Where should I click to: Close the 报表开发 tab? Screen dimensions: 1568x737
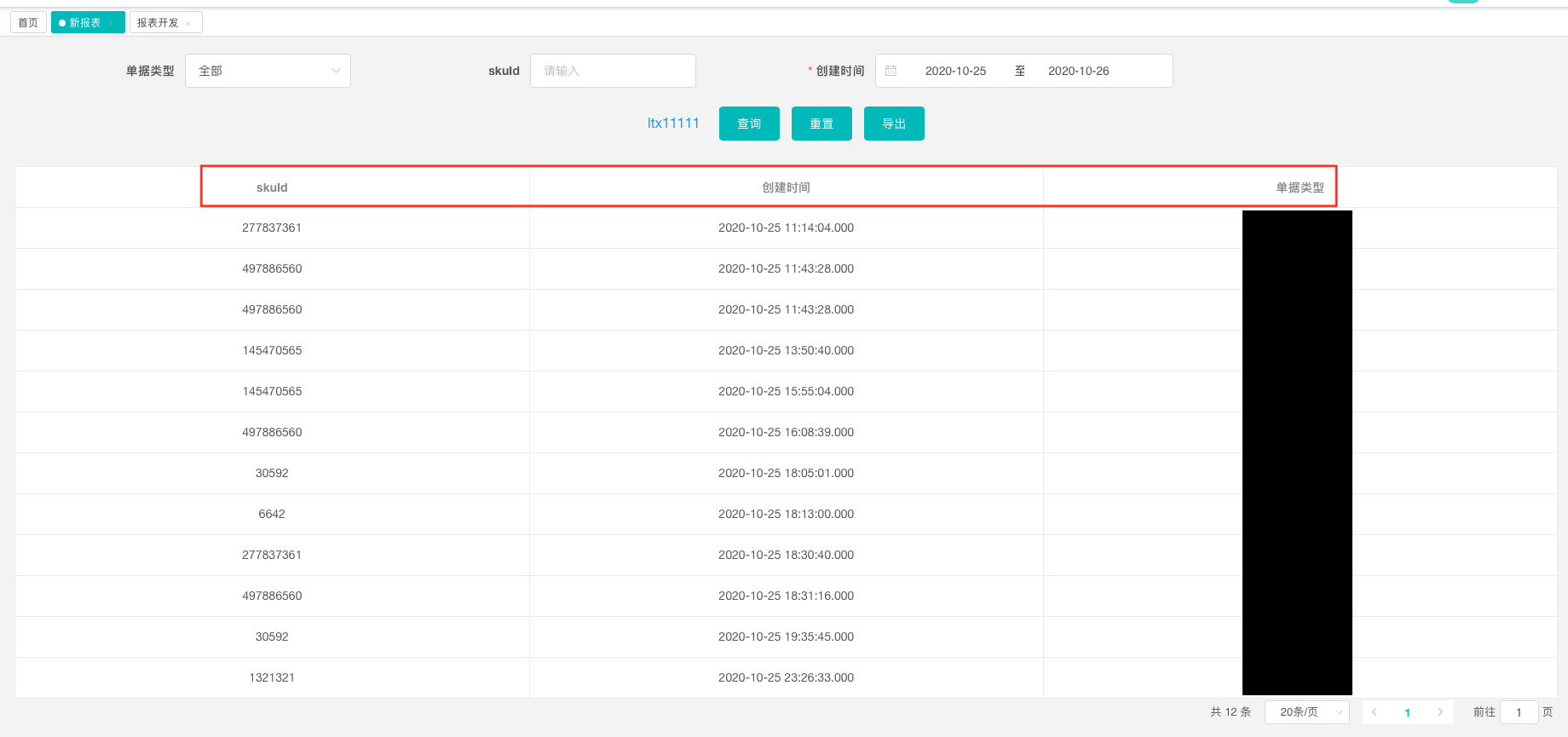(x=188, y=23)
